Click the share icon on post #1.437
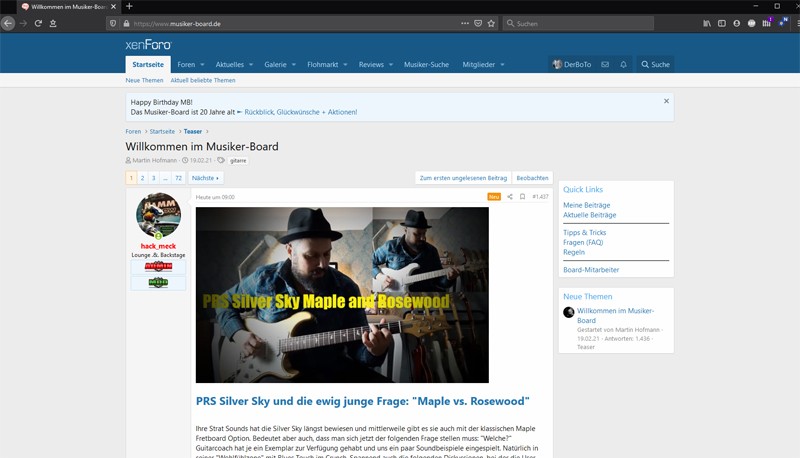The width and height of the screenshot is (800, 458). tap(510, 196)
